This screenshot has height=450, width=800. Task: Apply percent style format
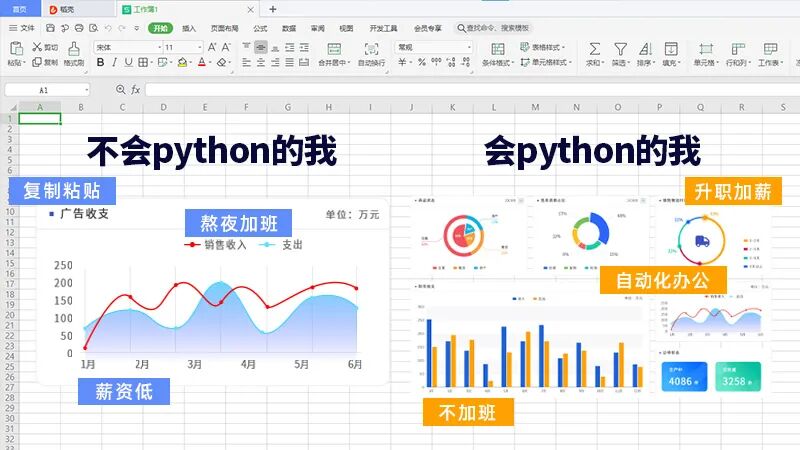point(421,62)
